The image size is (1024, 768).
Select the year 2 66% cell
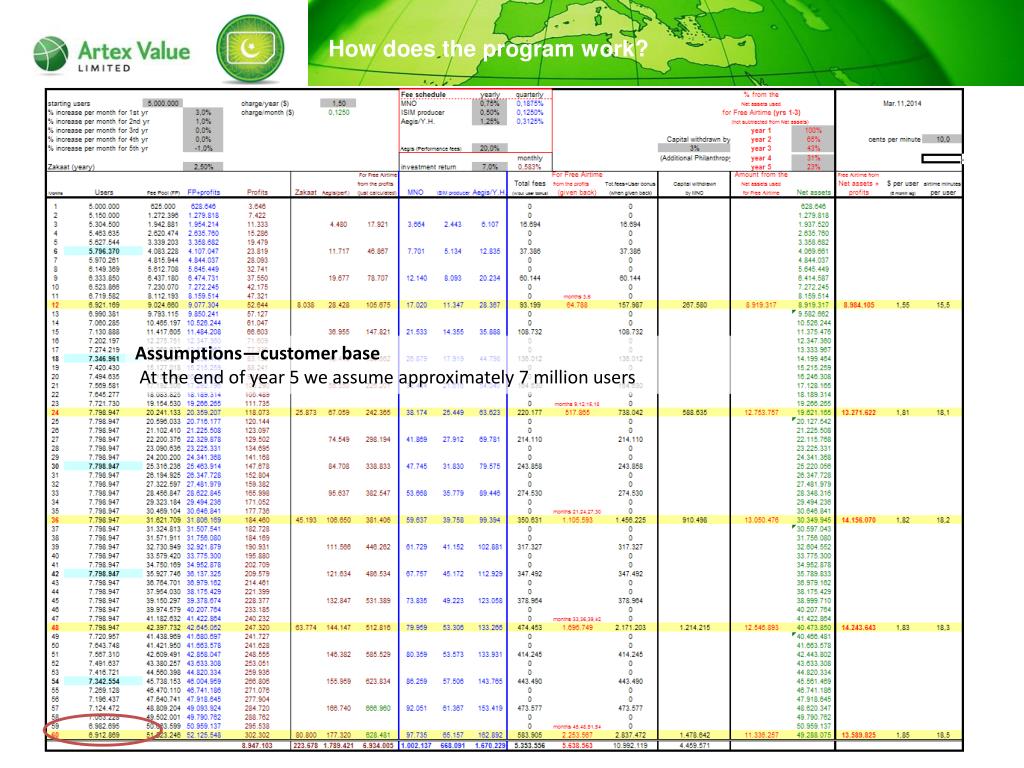point(812,139)
